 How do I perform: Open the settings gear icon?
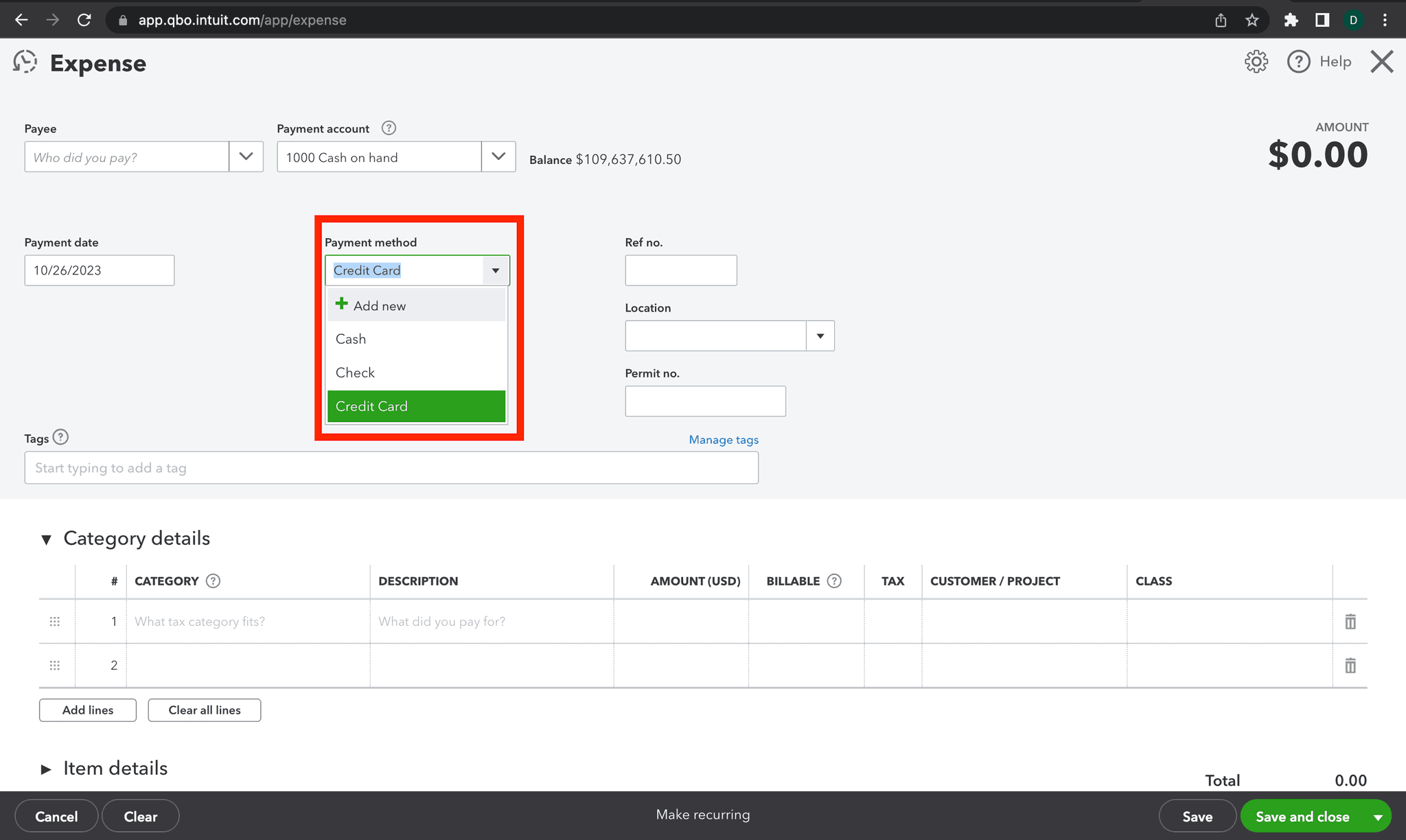[1256, 61]
